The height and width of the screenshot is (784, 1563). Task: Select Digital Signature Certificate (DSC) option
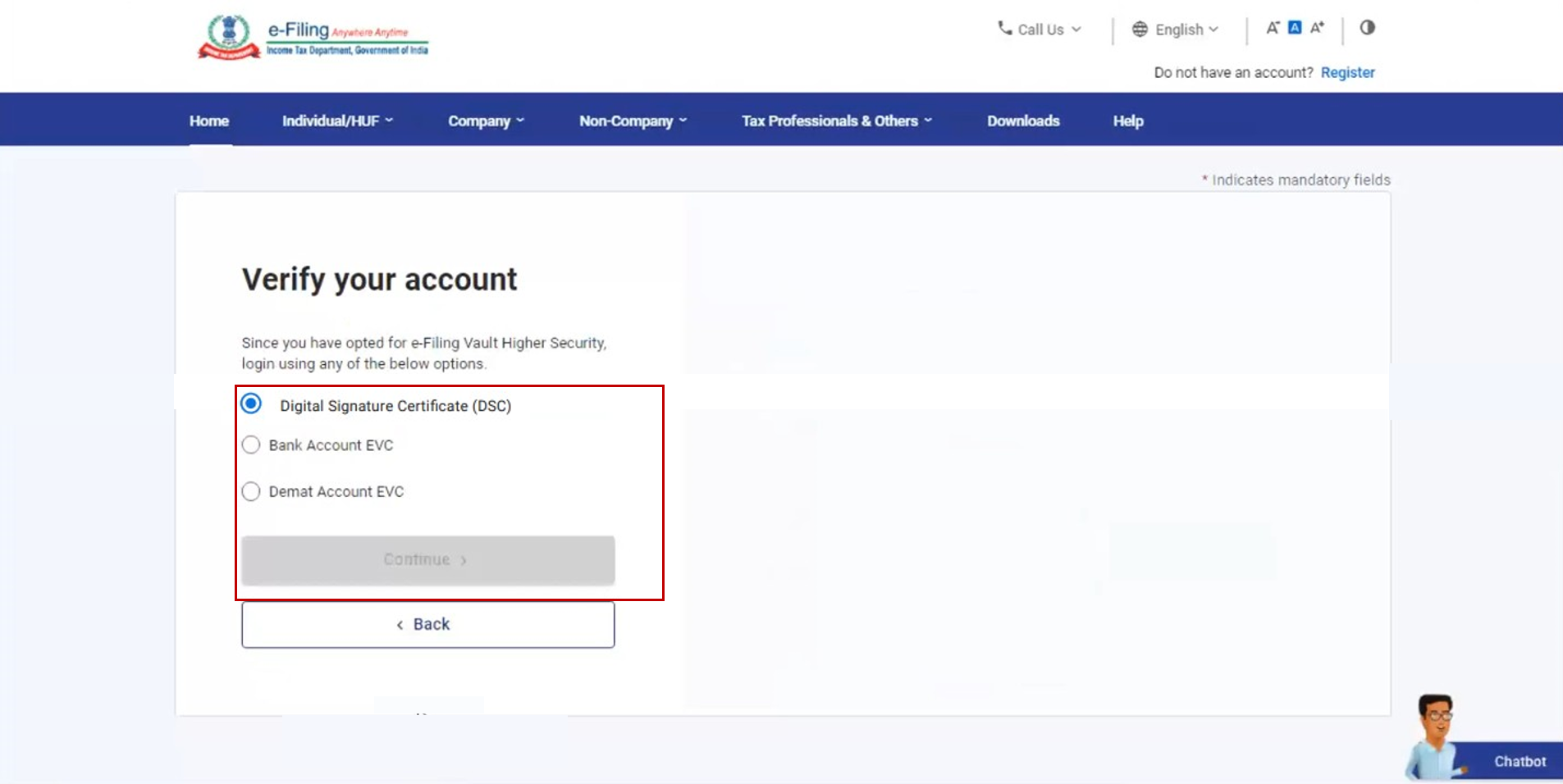click(x=251, y=403)
